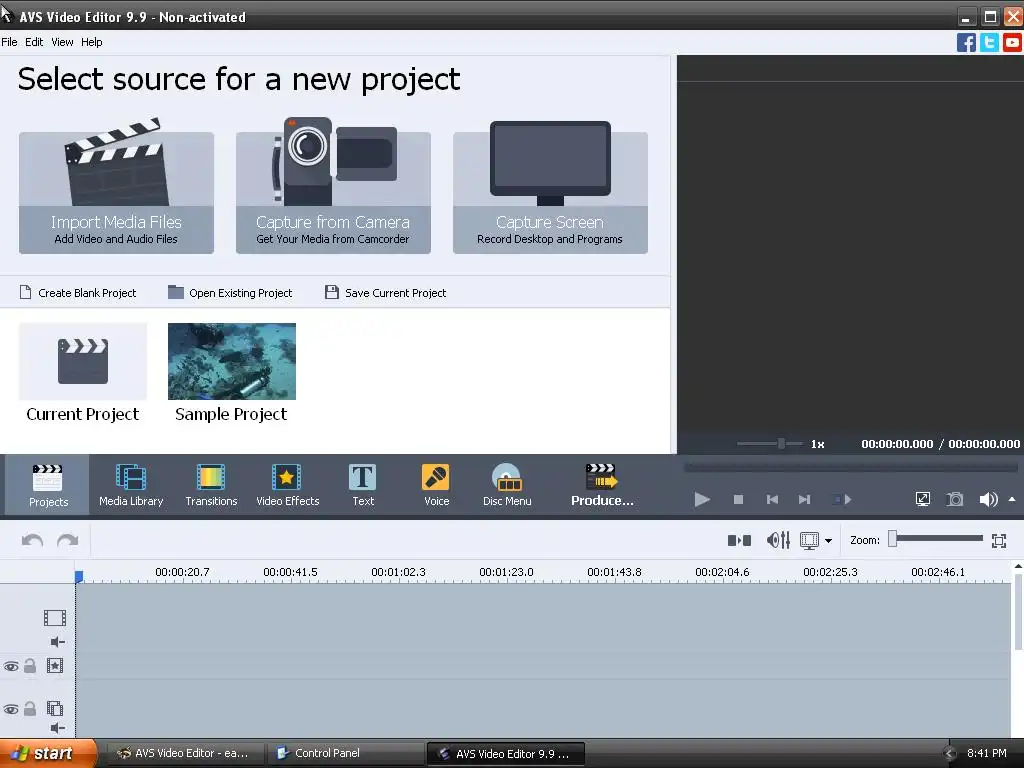Adjust the timeline Zoom slider
The width and height of the screenshot is (1024, 768).
point(936,539)
